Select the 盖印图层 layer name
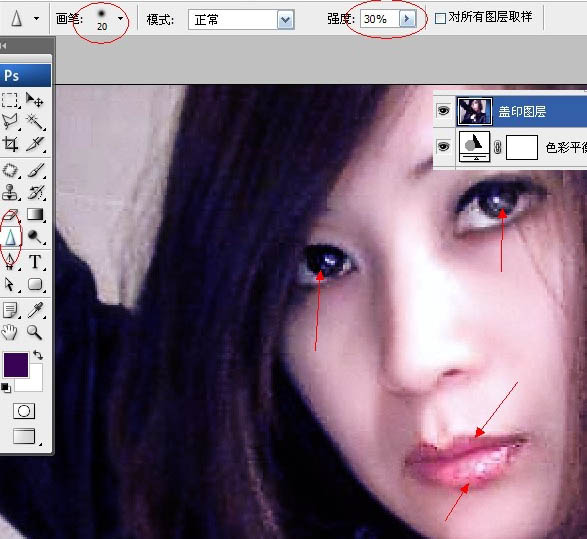 (x=522, y=112)
